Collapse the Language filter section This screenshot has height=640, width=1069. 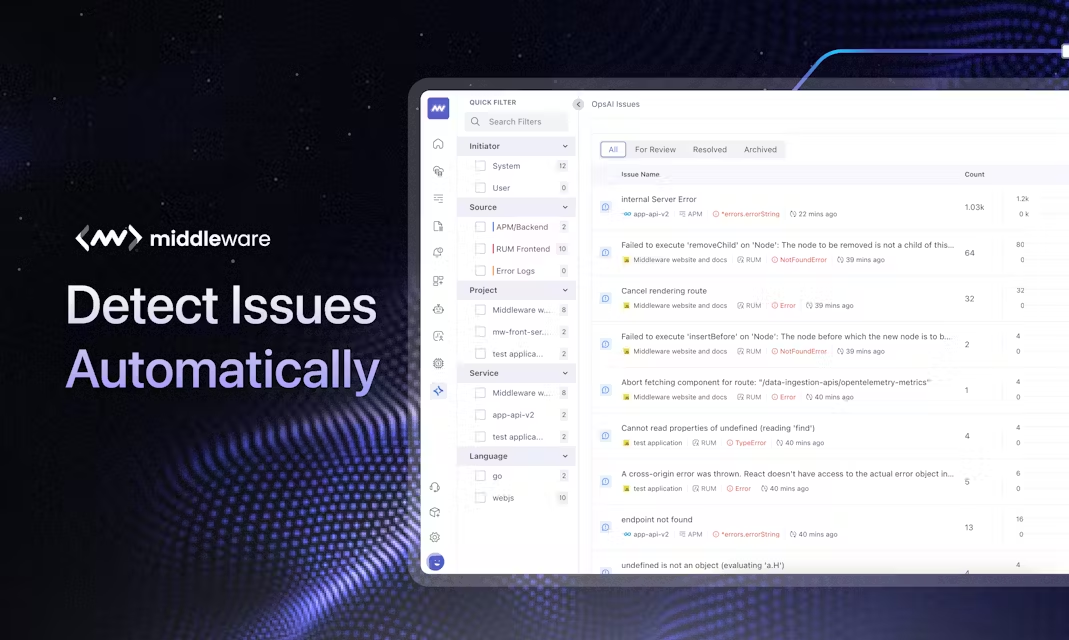pos(564,456)
